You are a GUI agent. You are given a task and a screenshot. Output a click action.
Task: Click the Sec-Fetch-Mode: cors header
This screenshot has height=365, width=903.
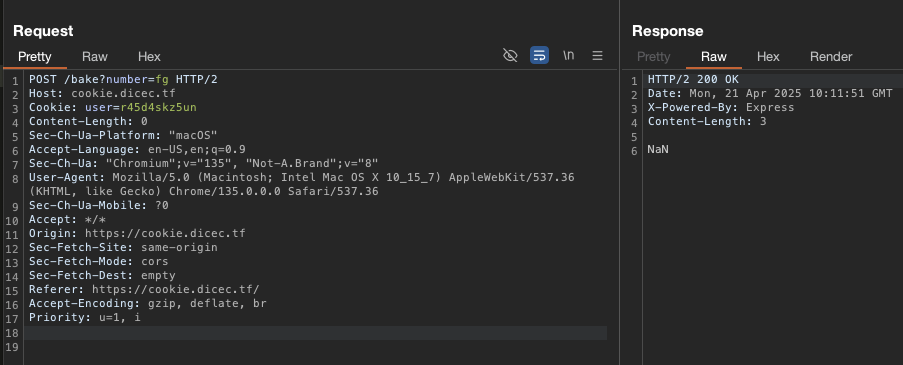[x=98, y=261]
